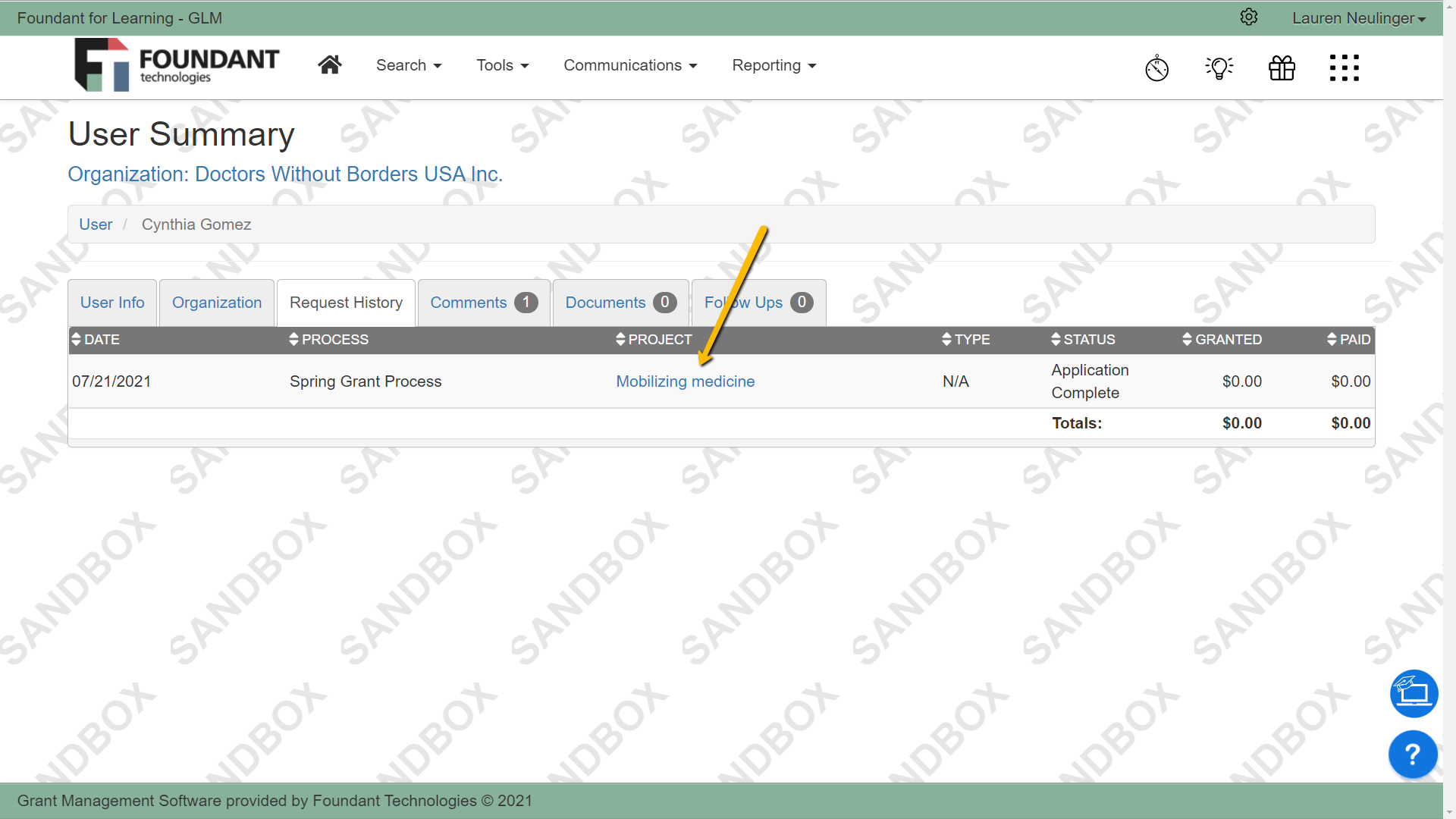Sort the table by Process column
Image resolution: width=1456 pixels, height=819 pixels.
328,340
